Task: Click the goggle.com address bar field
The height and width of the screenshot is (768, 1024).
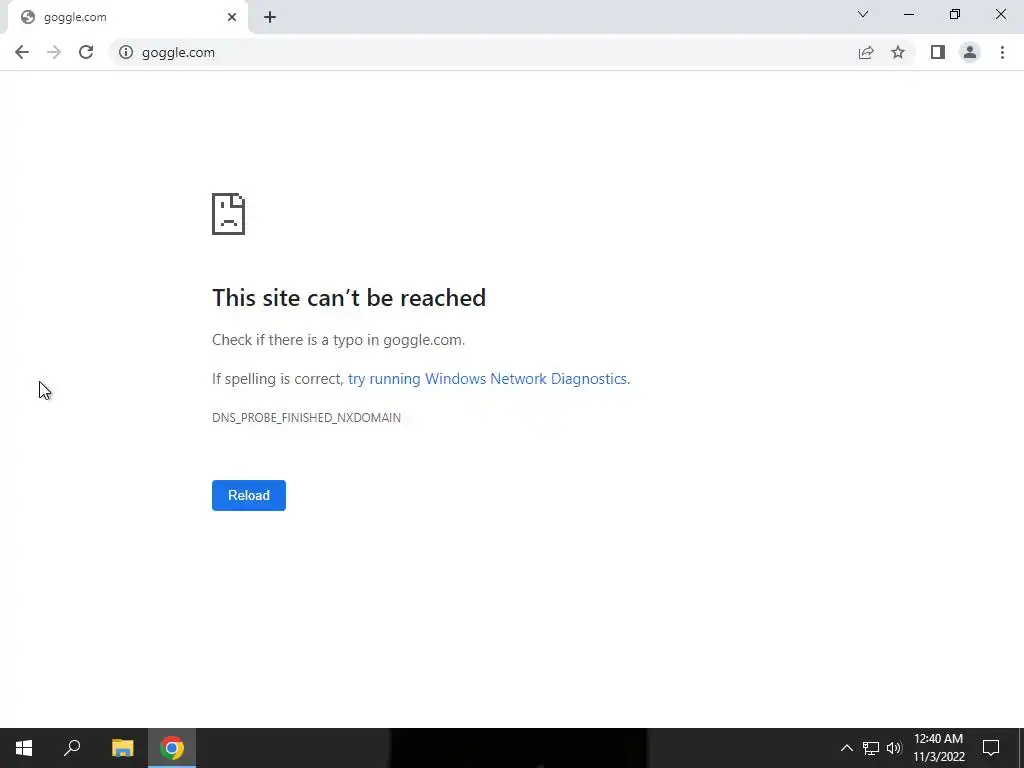Action: pos(485,52)
